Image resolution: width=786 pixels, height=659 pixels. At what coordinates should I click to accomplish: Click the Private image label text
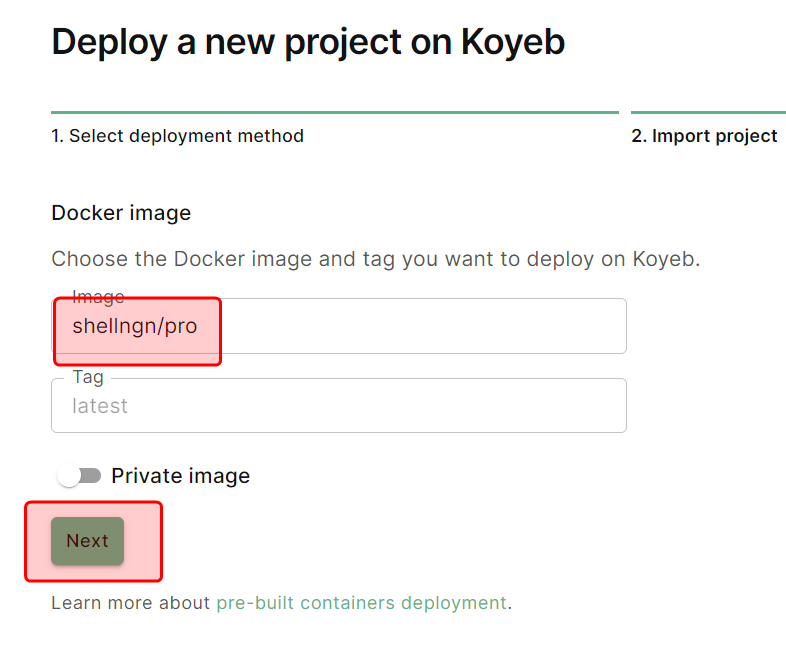[x=180, y=476]
